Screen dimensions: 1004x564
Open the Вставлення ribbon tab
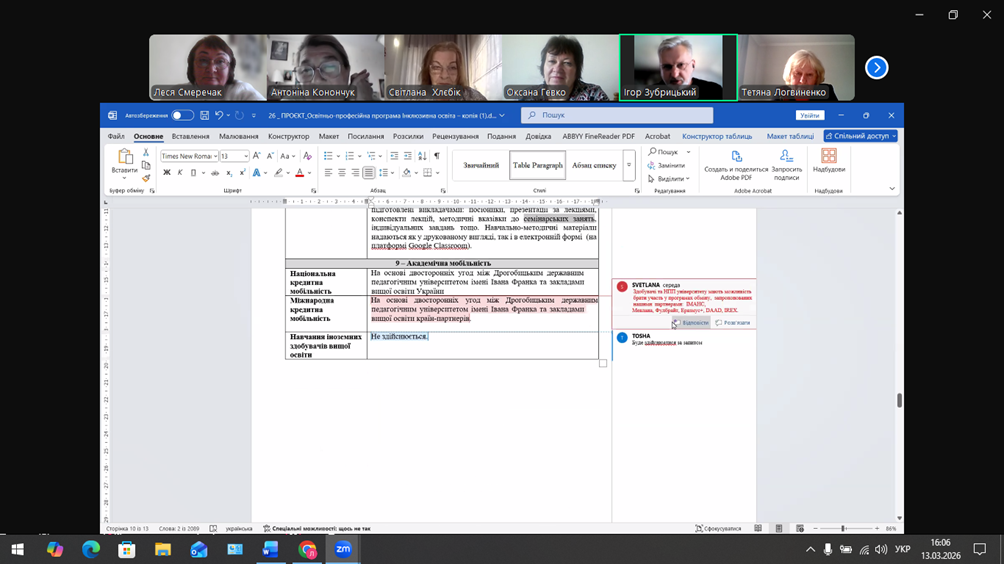point(190,136)
